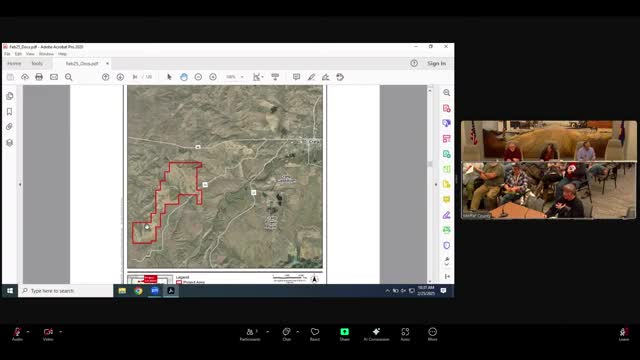Switch to the Tools tab
Screen dimensions: 640x360
click(x=37, y=63)
